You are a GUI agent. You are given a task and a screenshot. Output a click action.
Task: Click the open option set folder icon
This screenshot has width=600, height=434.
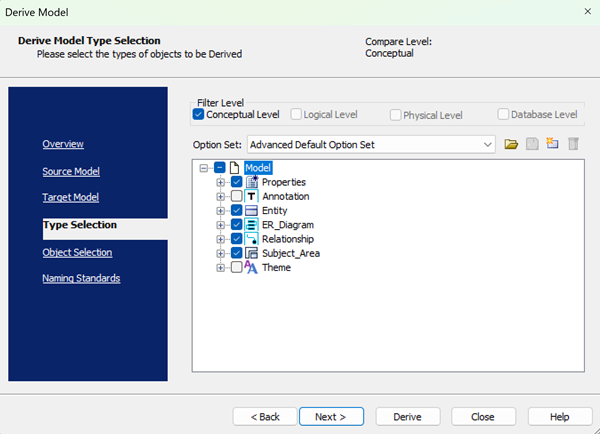pos(511,145)
